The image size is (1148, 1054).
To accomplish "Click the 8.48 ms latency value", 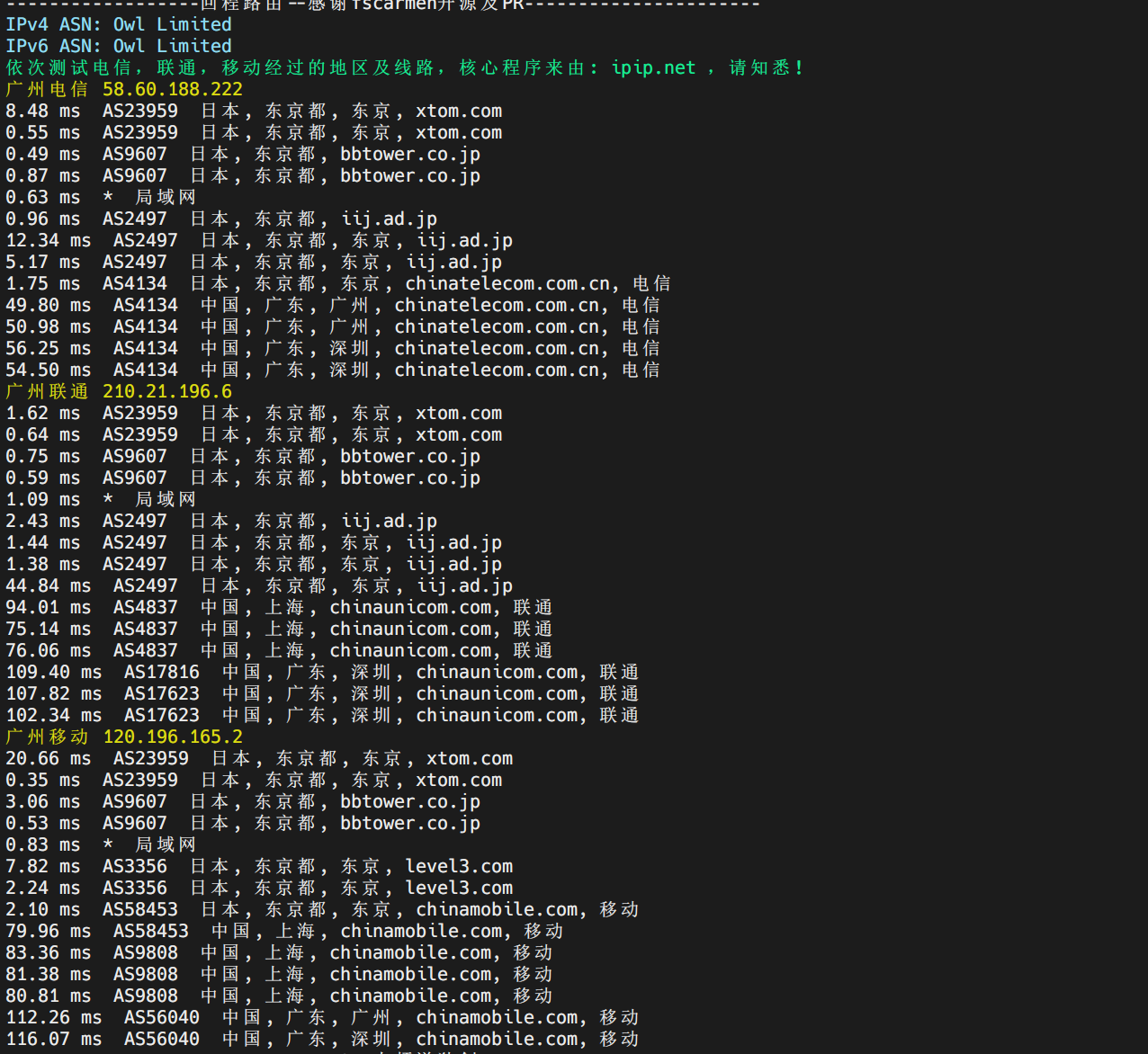I will tap(43, 111).
